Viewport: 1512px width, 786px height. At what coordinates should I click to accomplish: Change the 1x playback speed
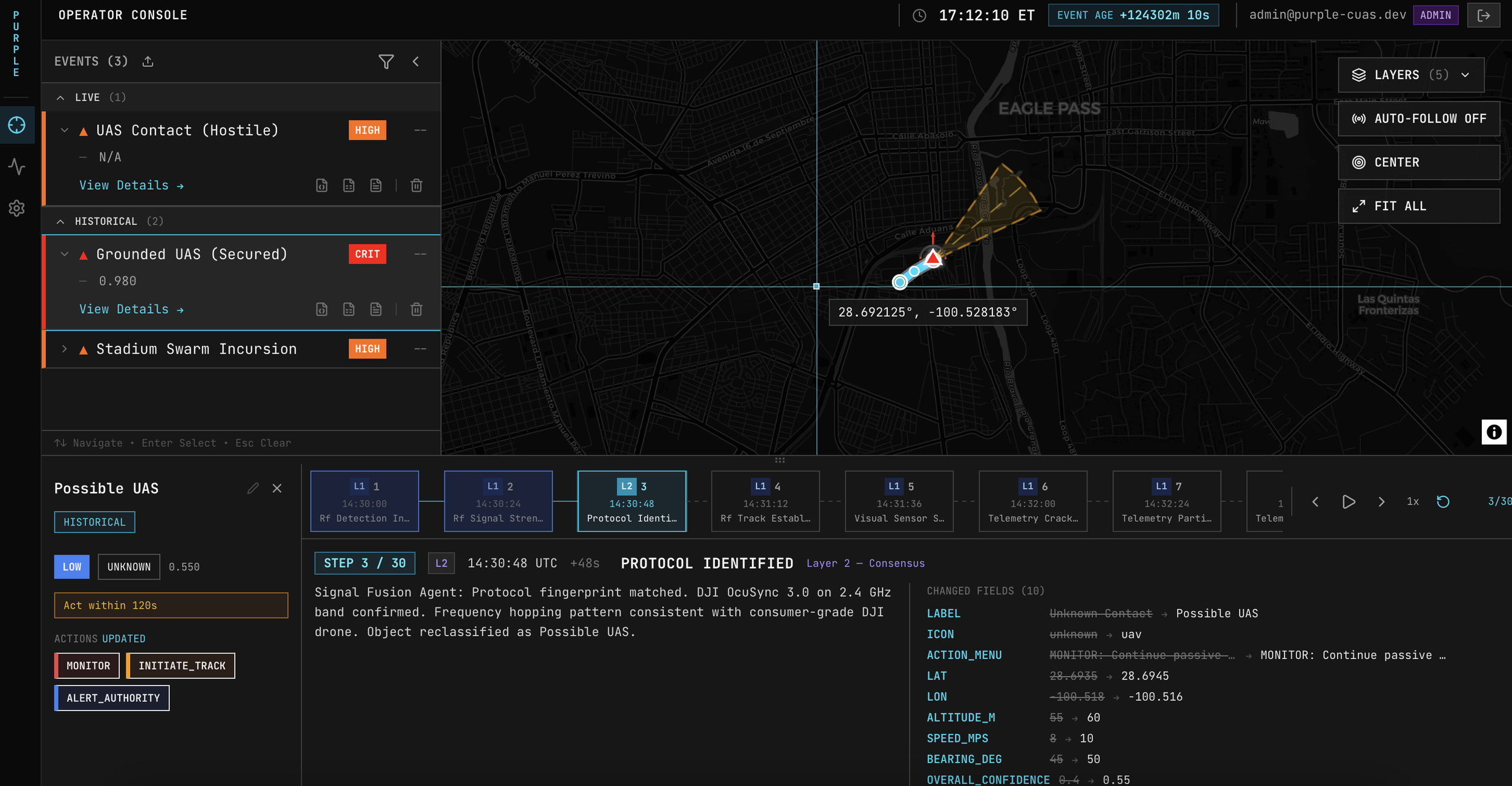[x=1413, y=502]
